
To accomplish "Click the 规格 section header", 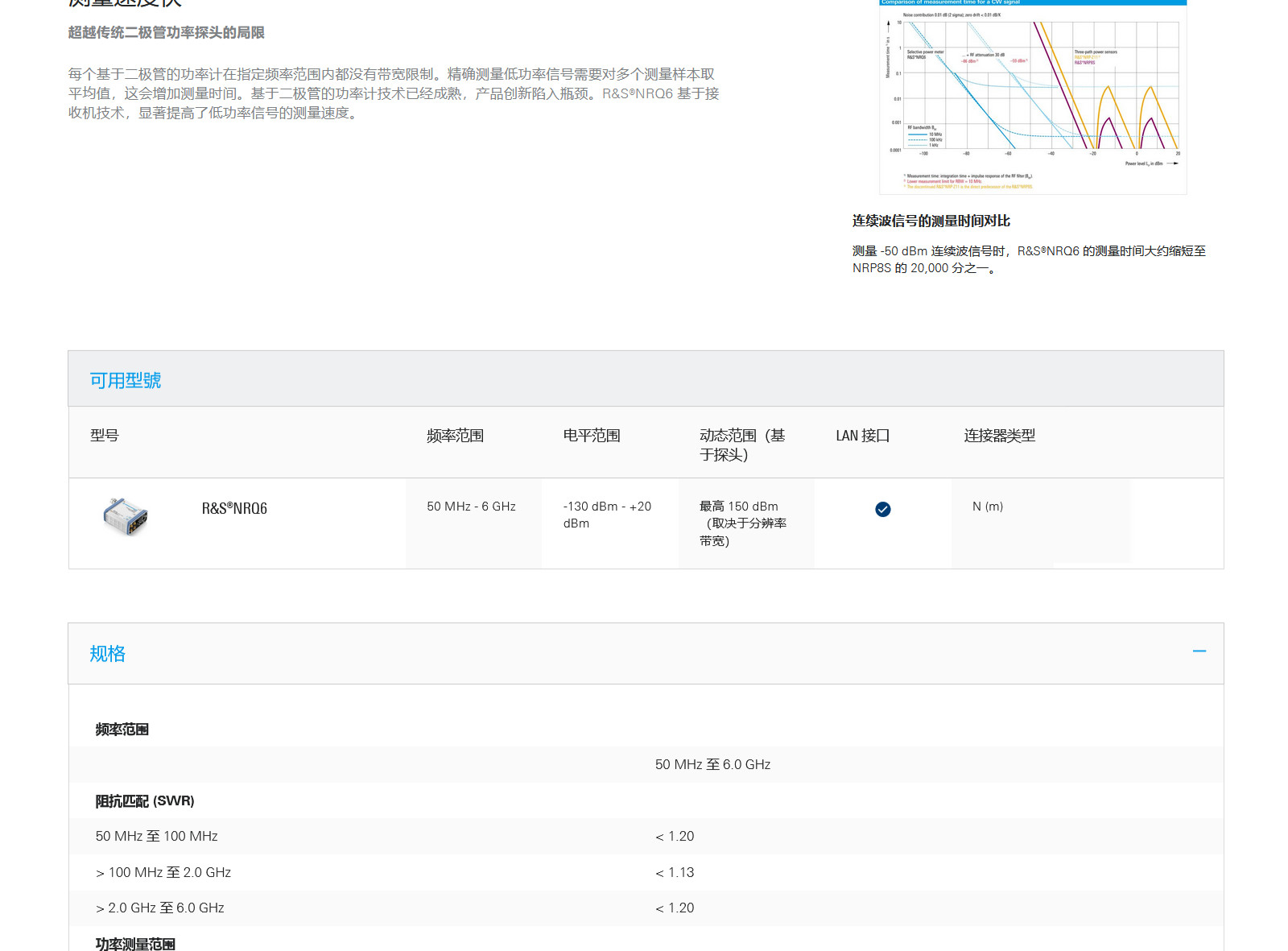I will [108, 654].
